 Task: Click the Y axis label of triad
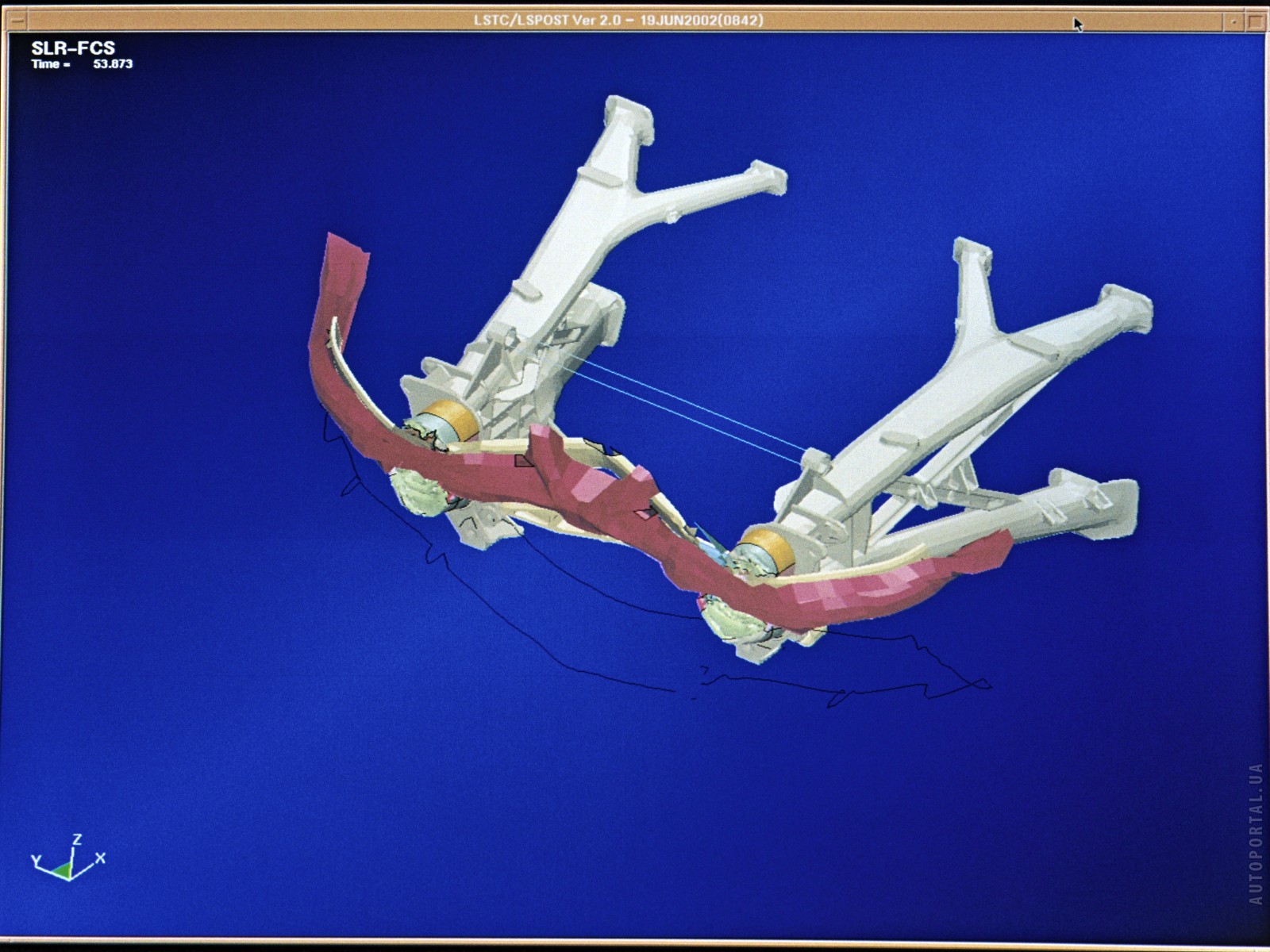36,861
